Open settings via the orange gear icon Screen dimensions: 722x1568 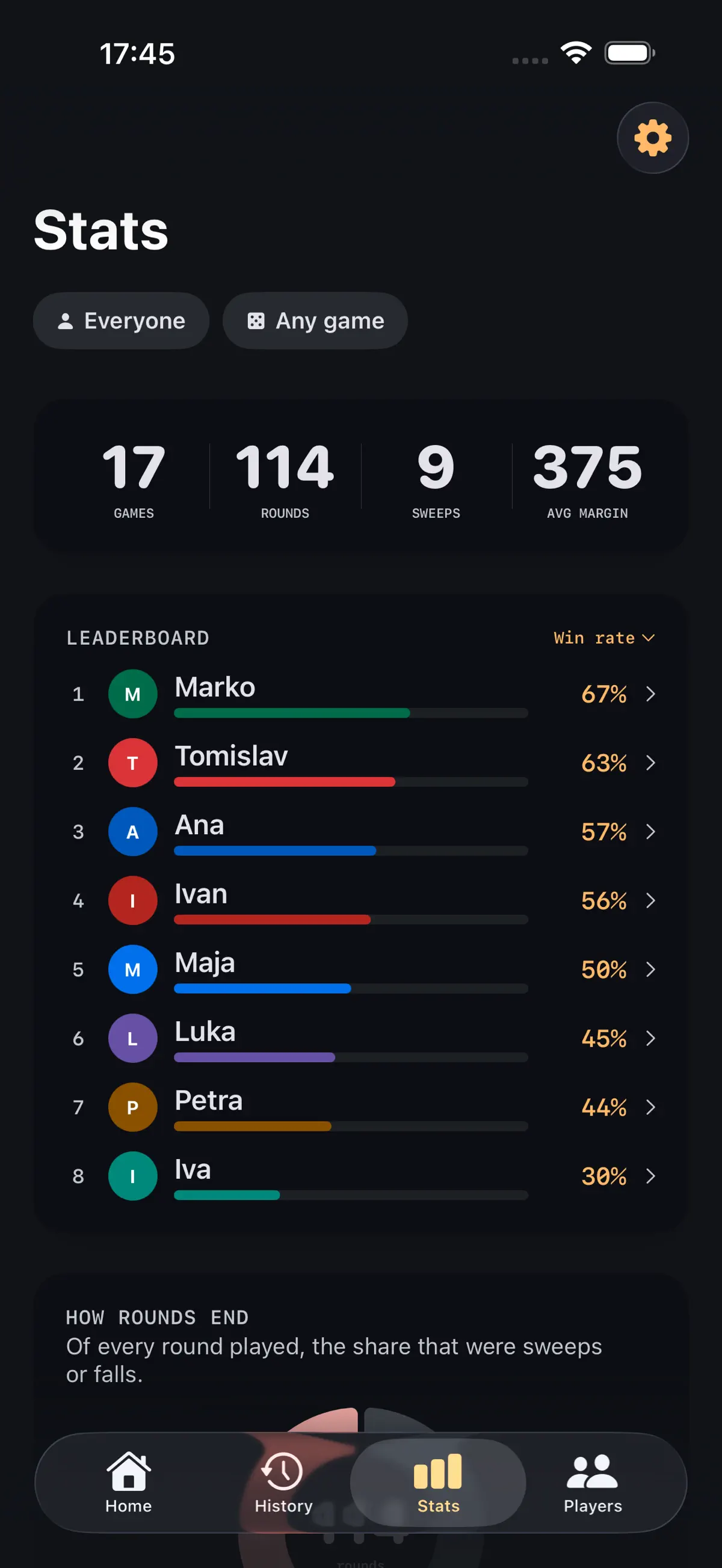point(653,138)
